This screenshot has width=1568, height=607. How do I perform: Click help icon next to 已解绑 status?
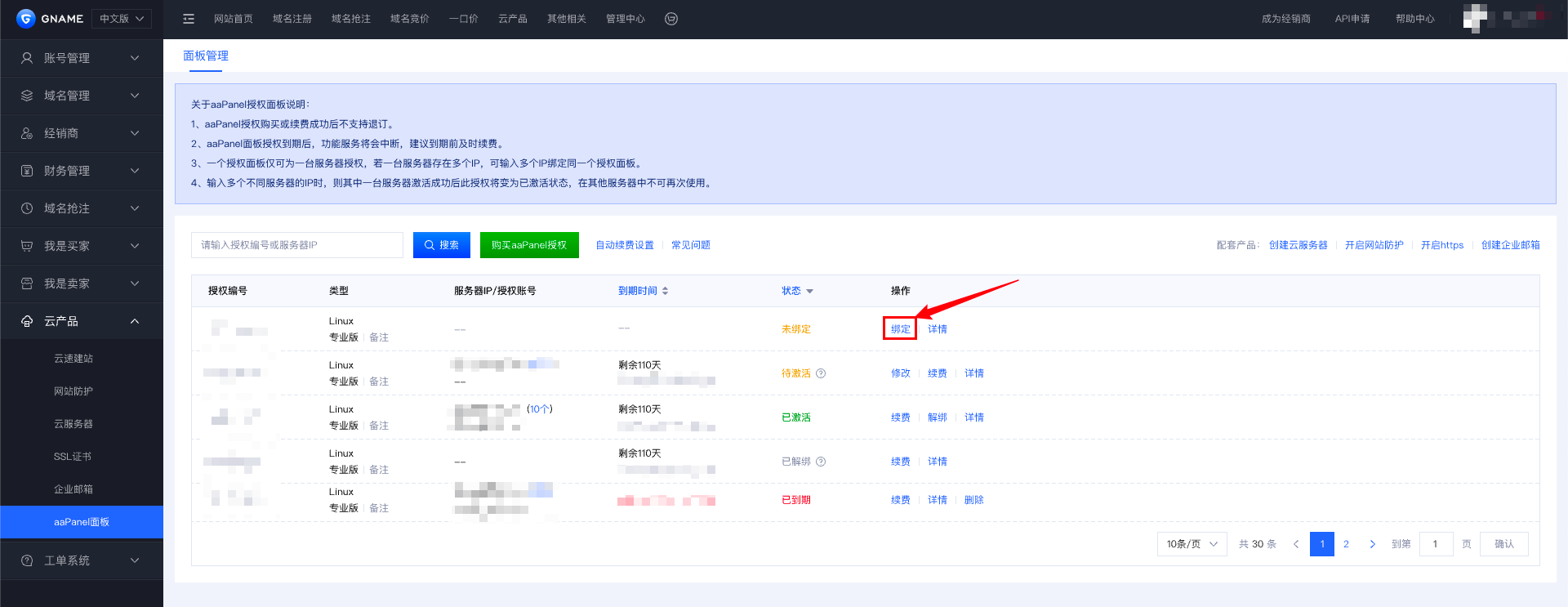821,462
